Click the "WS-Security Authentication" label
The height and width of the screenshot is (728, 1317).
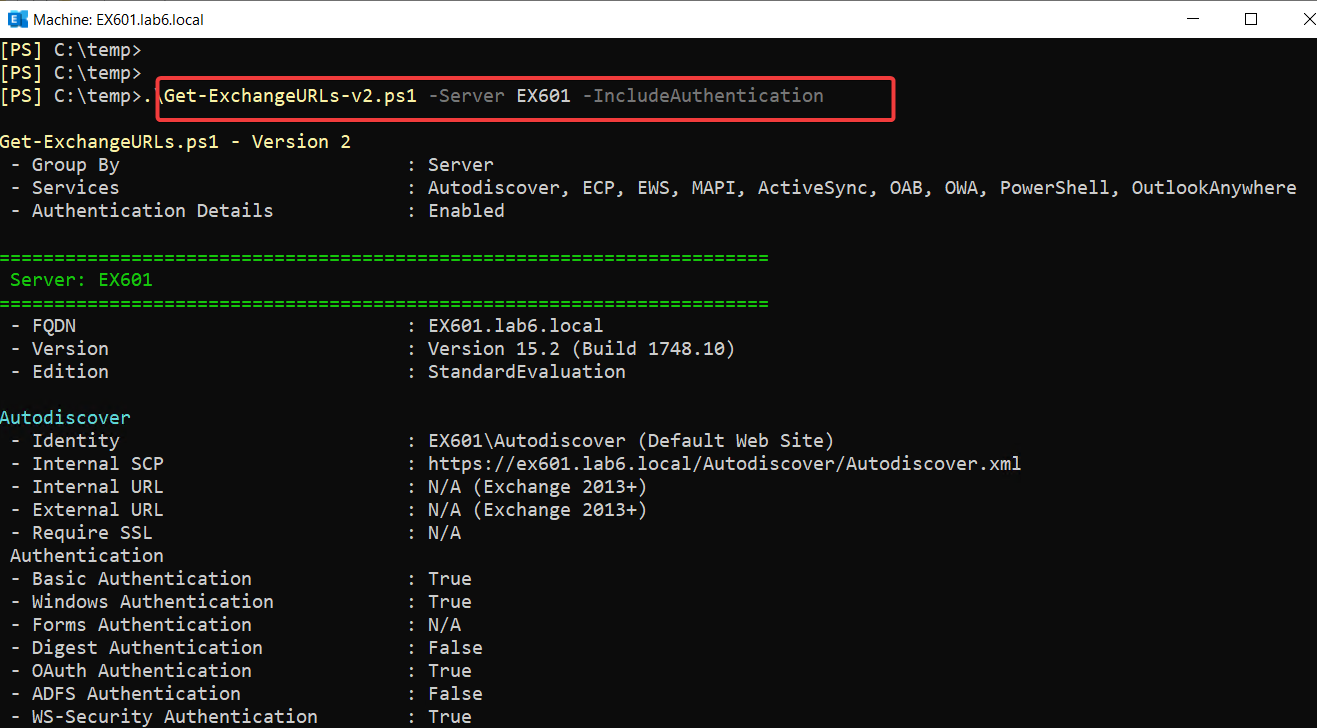tap(174, 717)
